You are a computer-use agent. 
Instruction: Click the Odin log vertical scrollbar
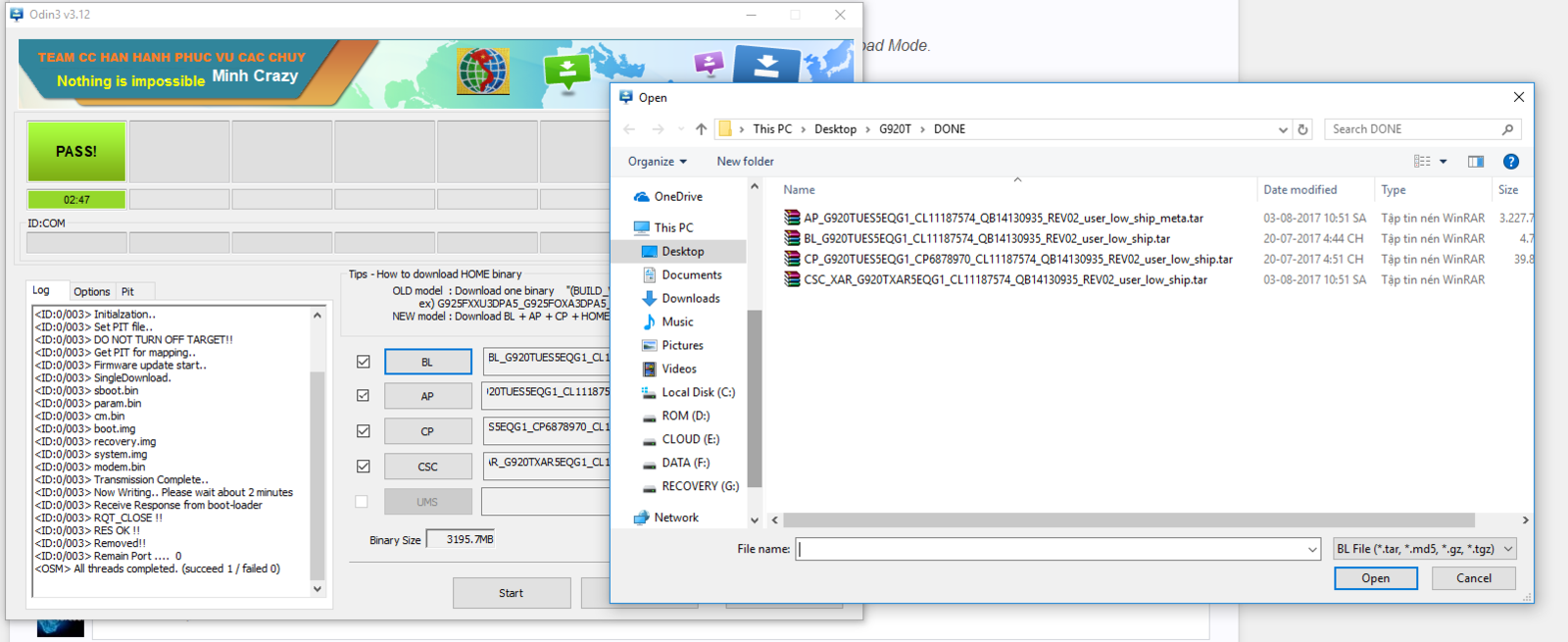(318, 475)
